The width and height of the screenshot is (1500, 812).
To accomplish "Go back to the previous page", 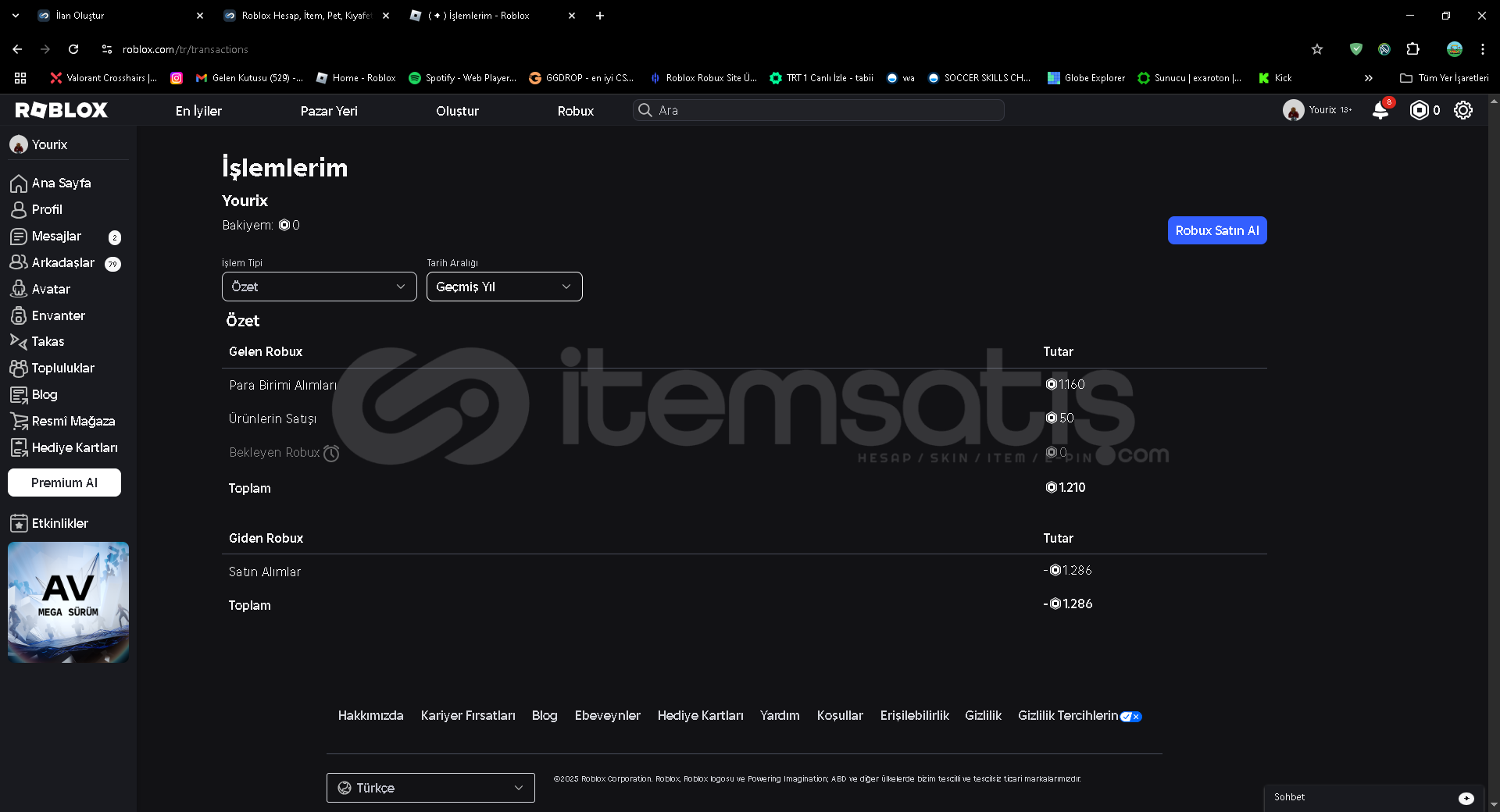I will (17, 49).
